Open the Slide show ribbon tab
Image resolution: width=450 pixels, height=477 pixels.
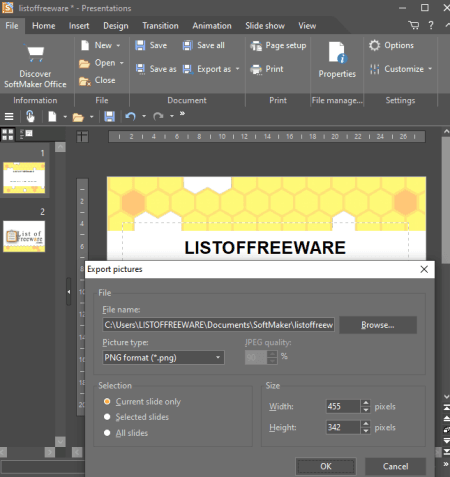coord(265,26)
